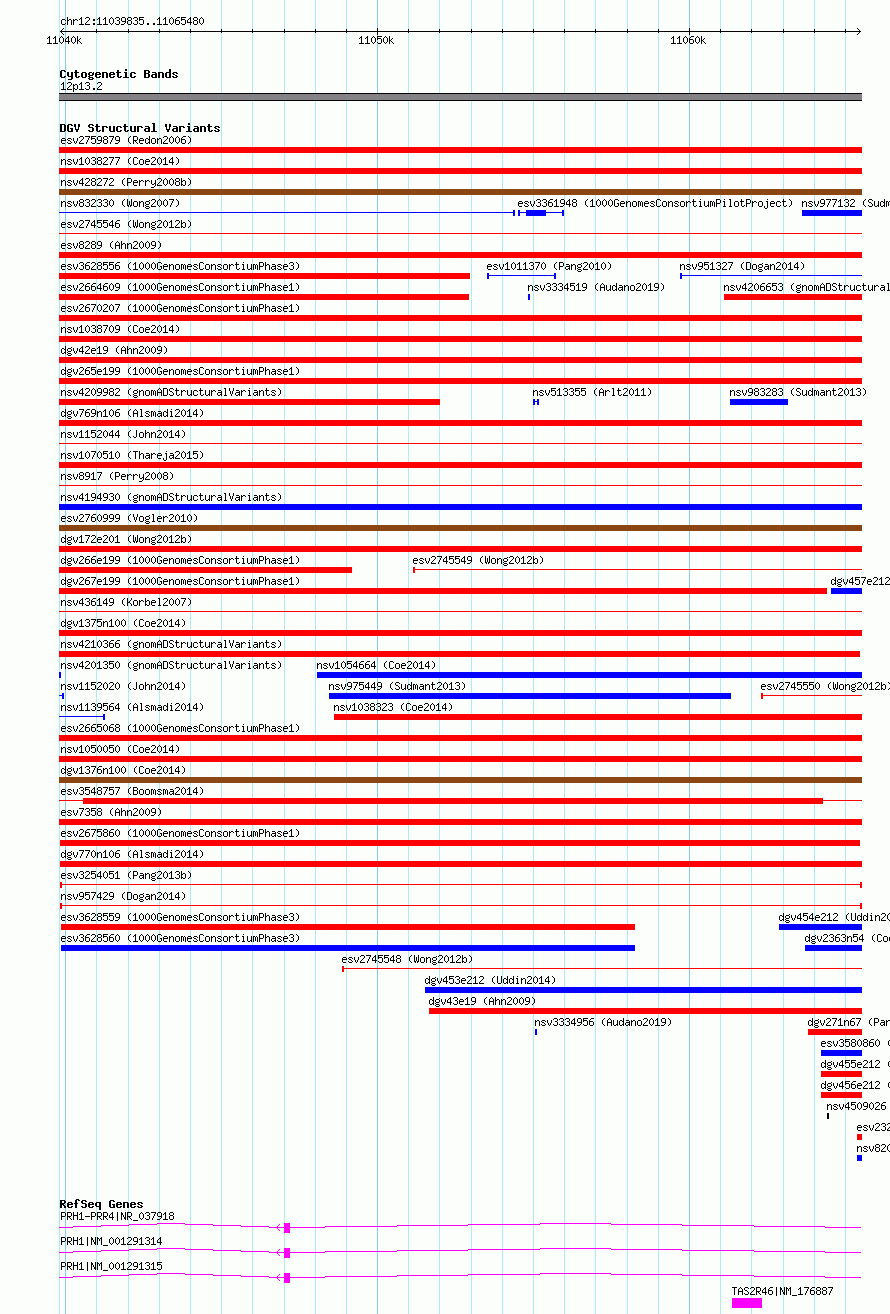Open the nsv1070510 (Thareja2015) label
890x1314 pixels.
(132, 455)
